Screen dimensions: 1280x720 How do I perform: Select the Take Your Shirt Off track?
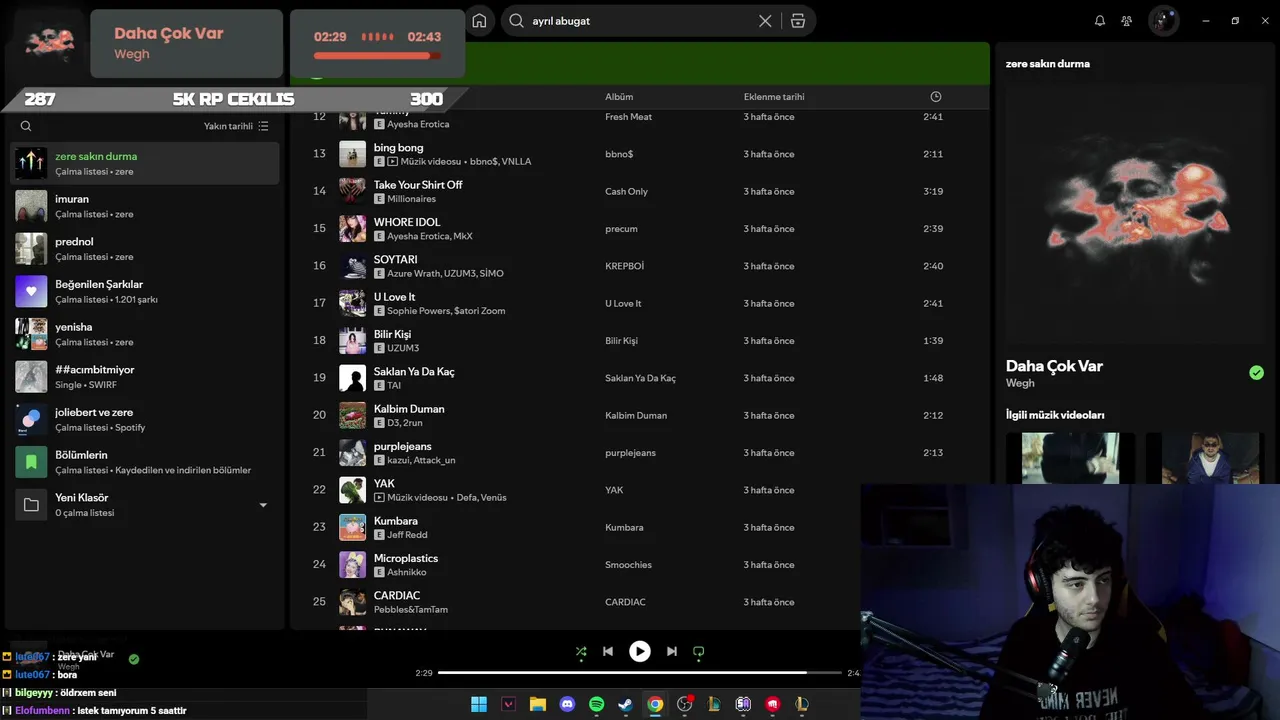point(418,185)
